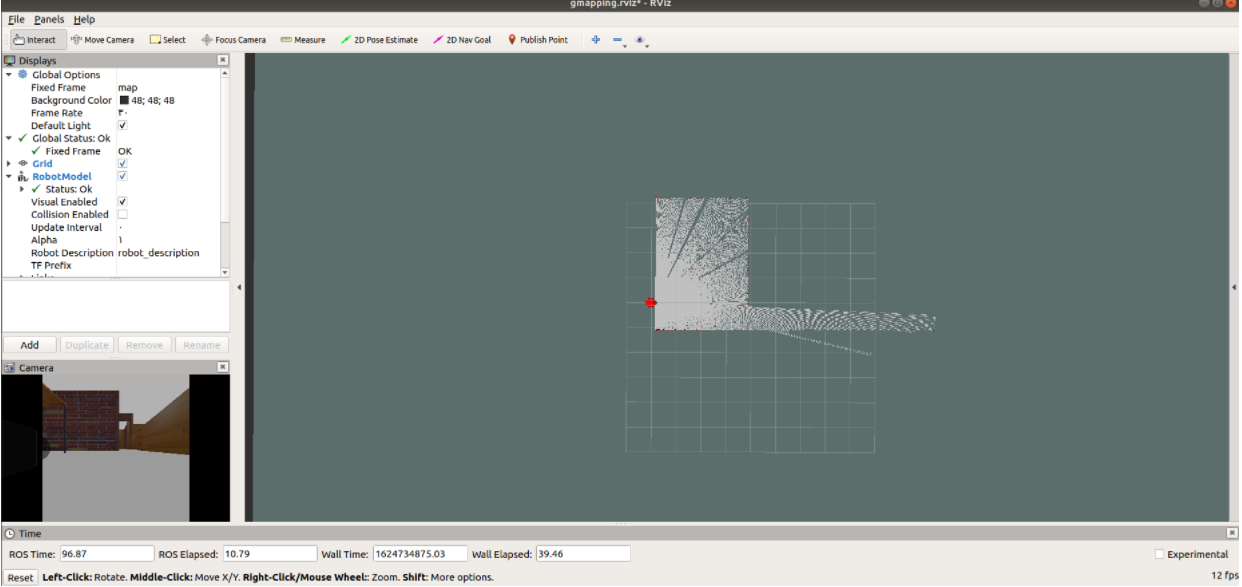This screenshot has width=1242, height=587.
Task: Activate the 2D Nav Goal tool
Action: pyautogui.click(x=465, y=39)
